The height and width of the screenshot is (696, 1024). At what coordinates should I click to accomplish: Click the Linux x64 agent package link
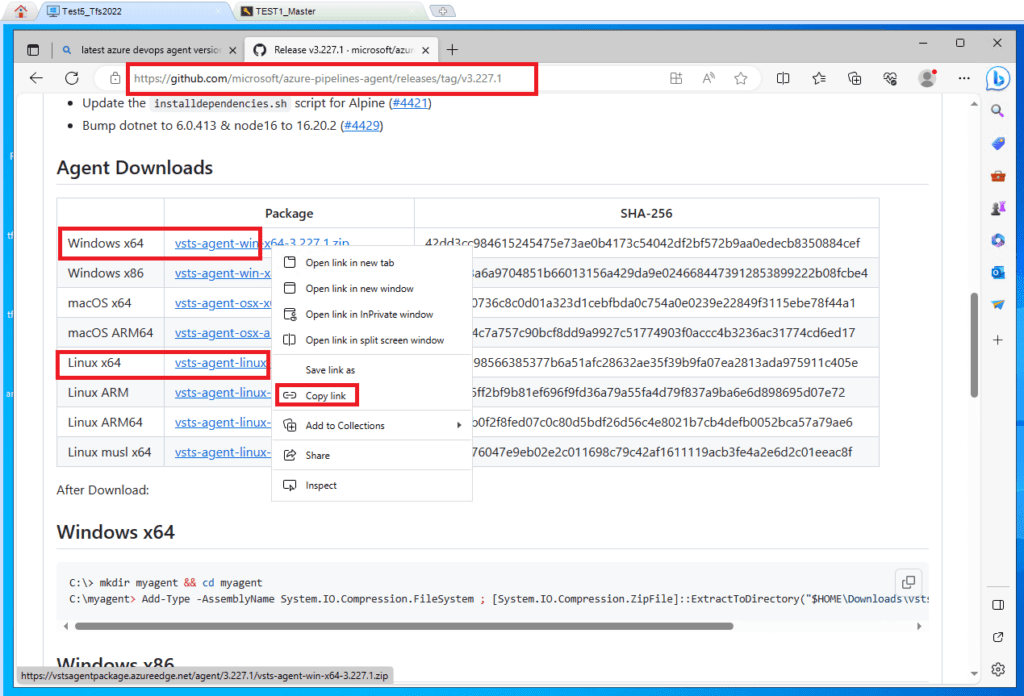(221, 363)
